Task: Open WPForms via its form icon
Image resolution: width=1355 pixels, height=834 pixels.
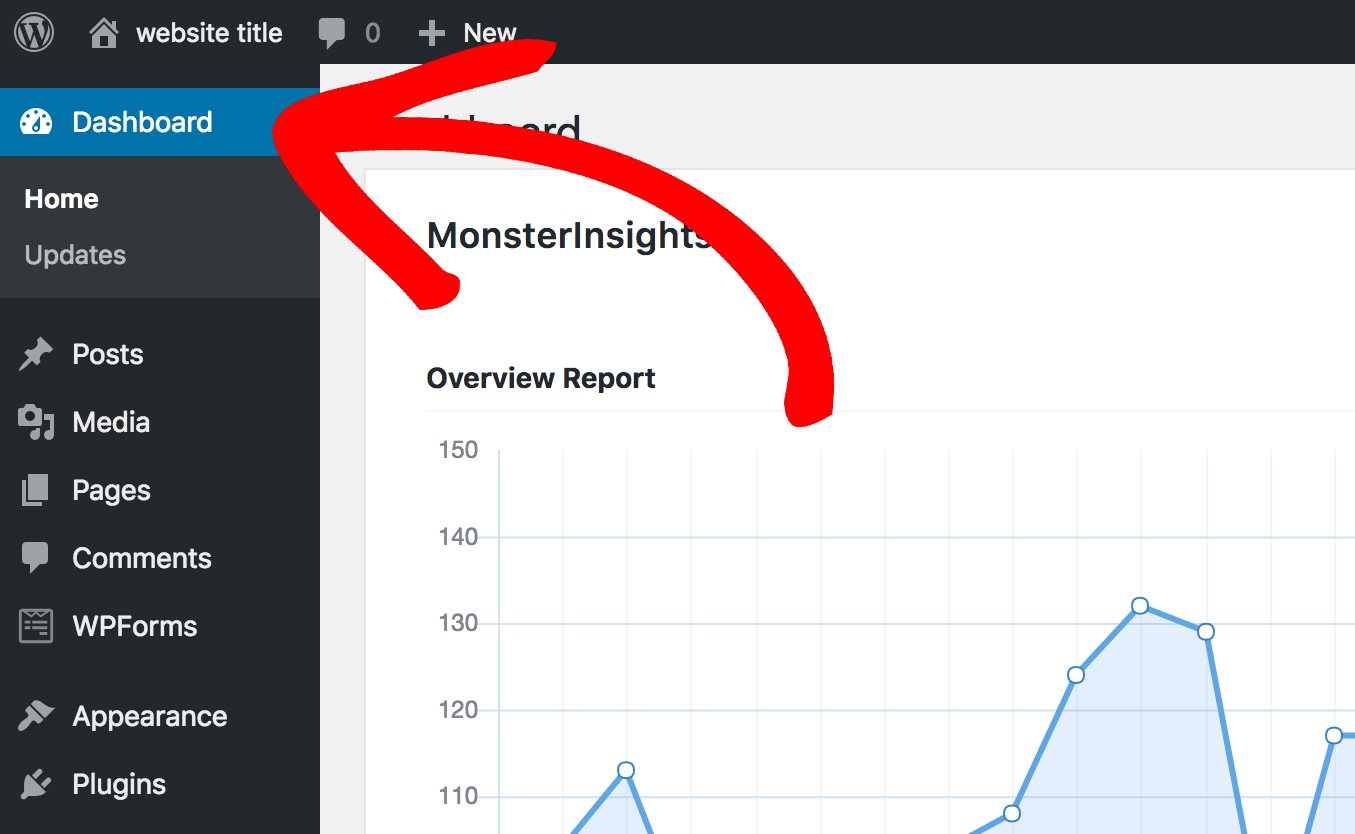Action: 35,625
